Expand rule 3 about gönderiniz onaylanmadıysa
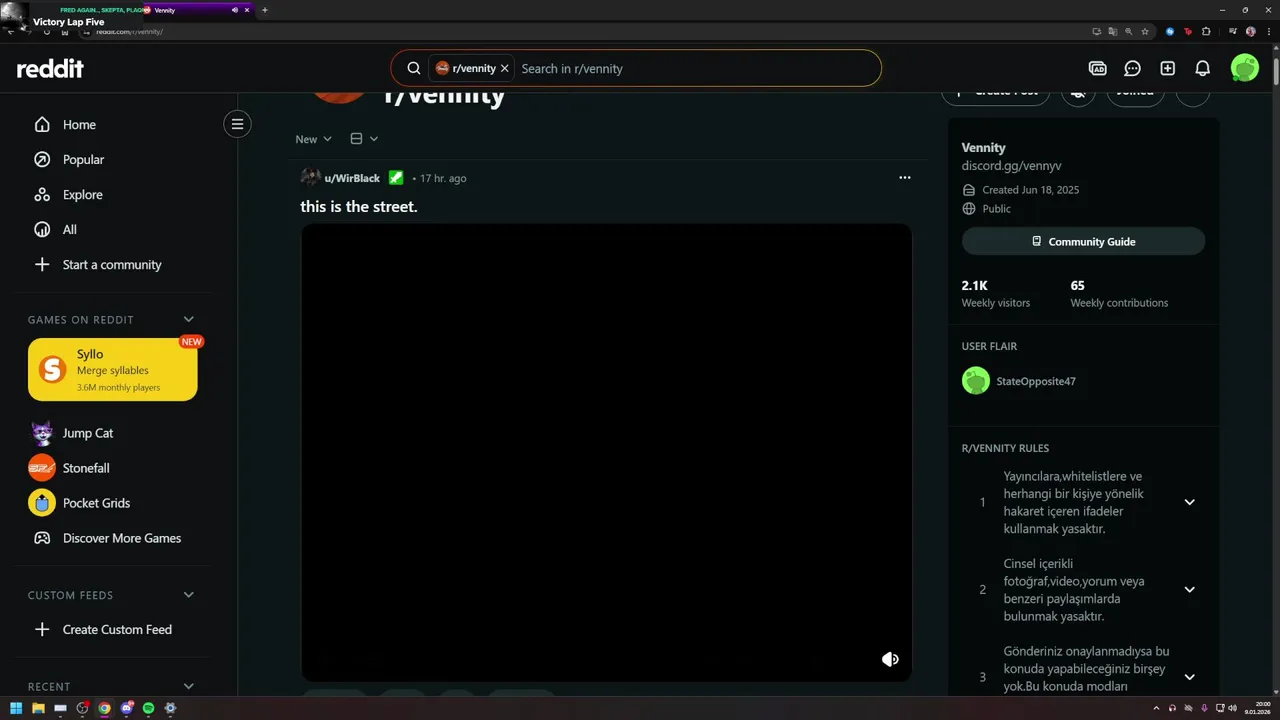This screenshot has height=720, width=1280. [x=1189, y=677]
